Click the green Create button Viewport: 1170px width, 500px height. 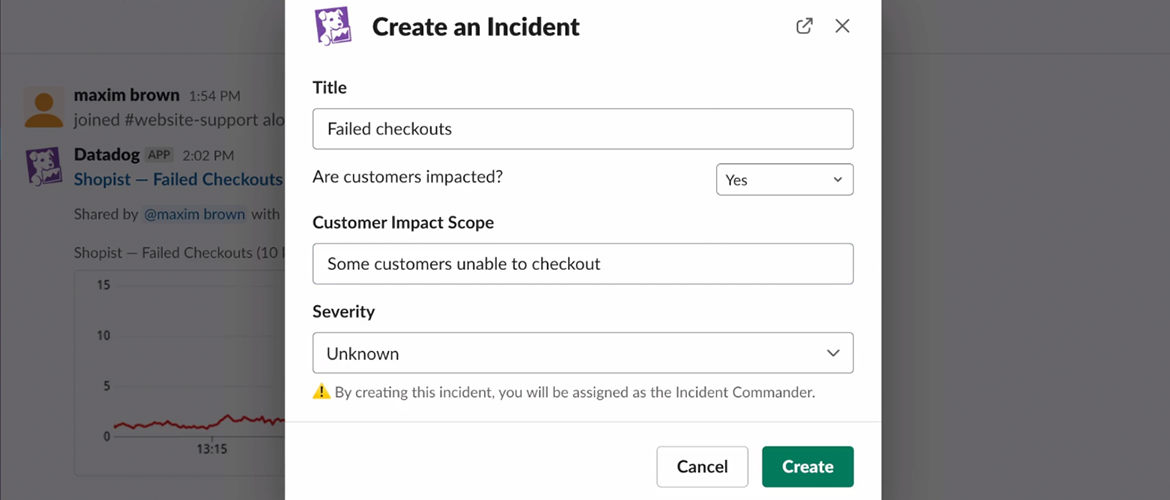807,466
